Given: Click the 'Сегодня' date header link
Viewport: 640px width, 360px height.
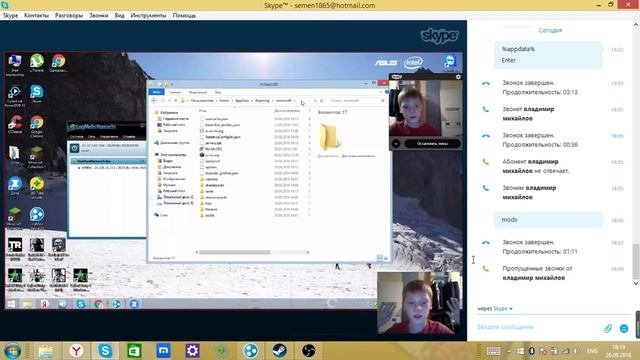Looking at the screenshot, I should click(550, 30).
